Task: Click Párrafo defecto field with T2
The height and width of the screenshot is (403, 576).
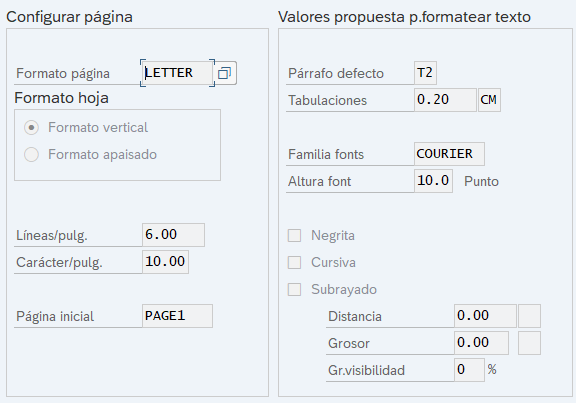Action: pyautogui.click(x=425, y=73)
